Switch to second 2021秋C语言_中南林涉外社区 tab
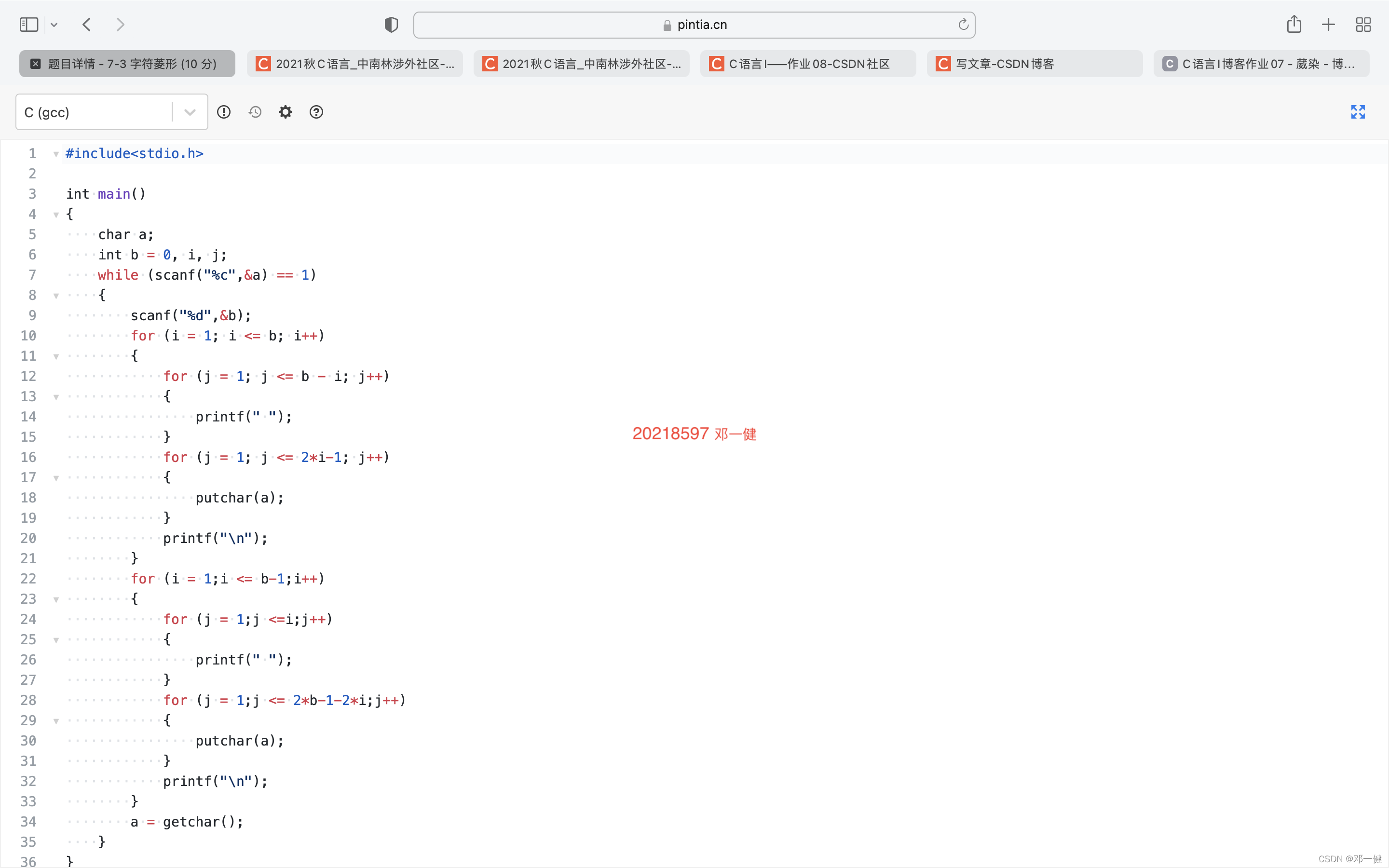 tap(582, 64)
